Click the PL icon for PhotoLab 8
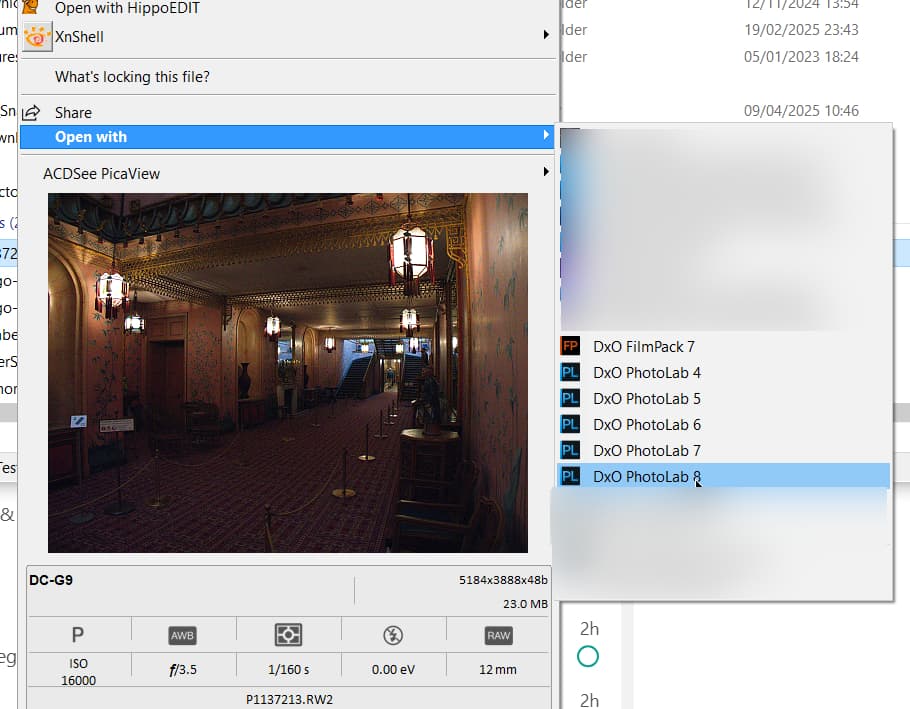The height and width of the screenshot is (709, 910). pyautogui.click(x=570, y=476)
